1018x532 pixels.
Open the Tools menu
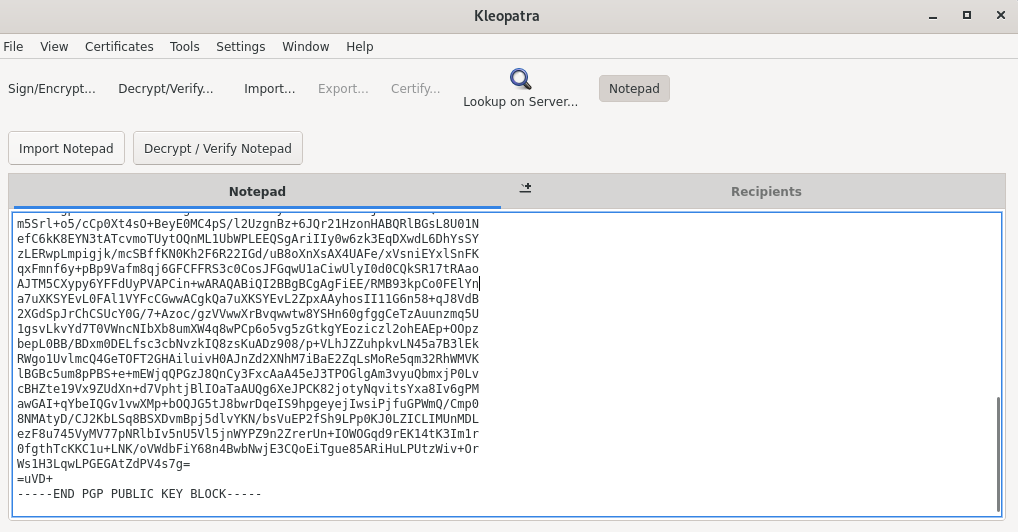click(185, 47)
